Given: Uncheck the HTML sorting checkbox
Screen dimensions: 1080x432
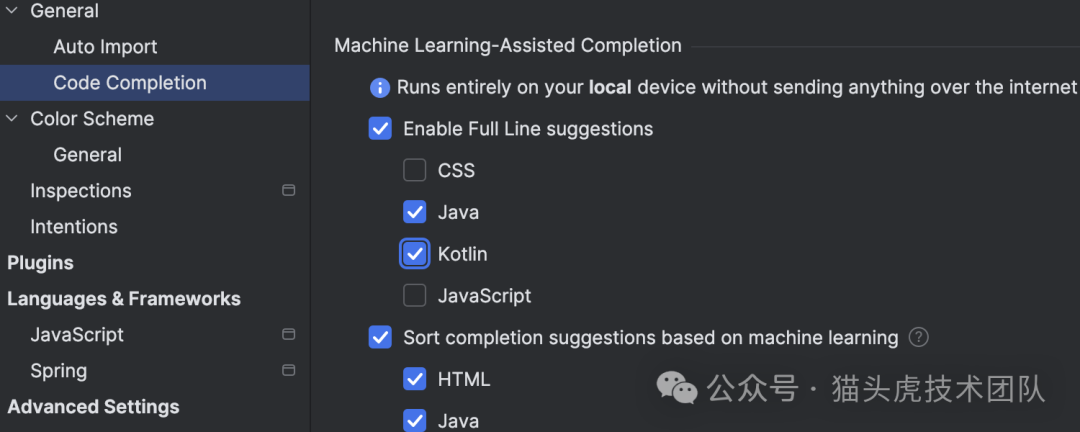Looking at the screenshot, I should pos(415,380).
